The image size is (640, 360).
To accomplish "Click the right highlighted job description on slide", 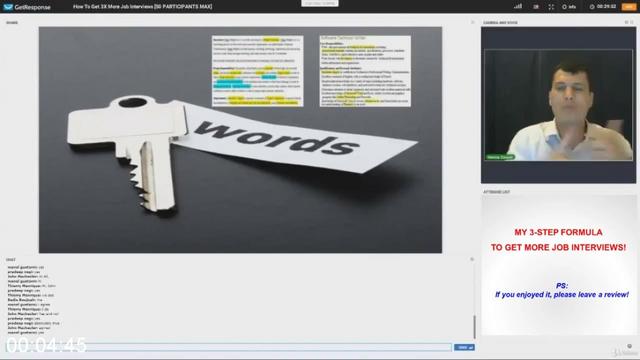I will [x=365, y=71].
